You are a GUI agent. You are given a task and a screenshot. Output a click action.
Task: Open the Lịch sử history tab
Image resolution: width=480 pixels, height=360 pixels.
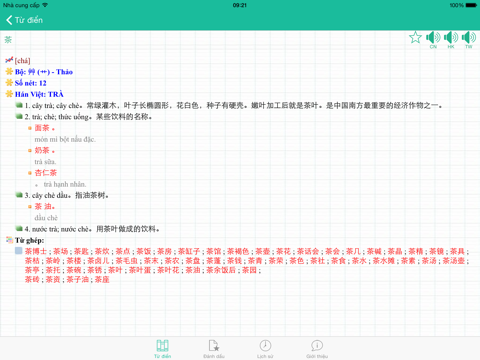point(265,349)
